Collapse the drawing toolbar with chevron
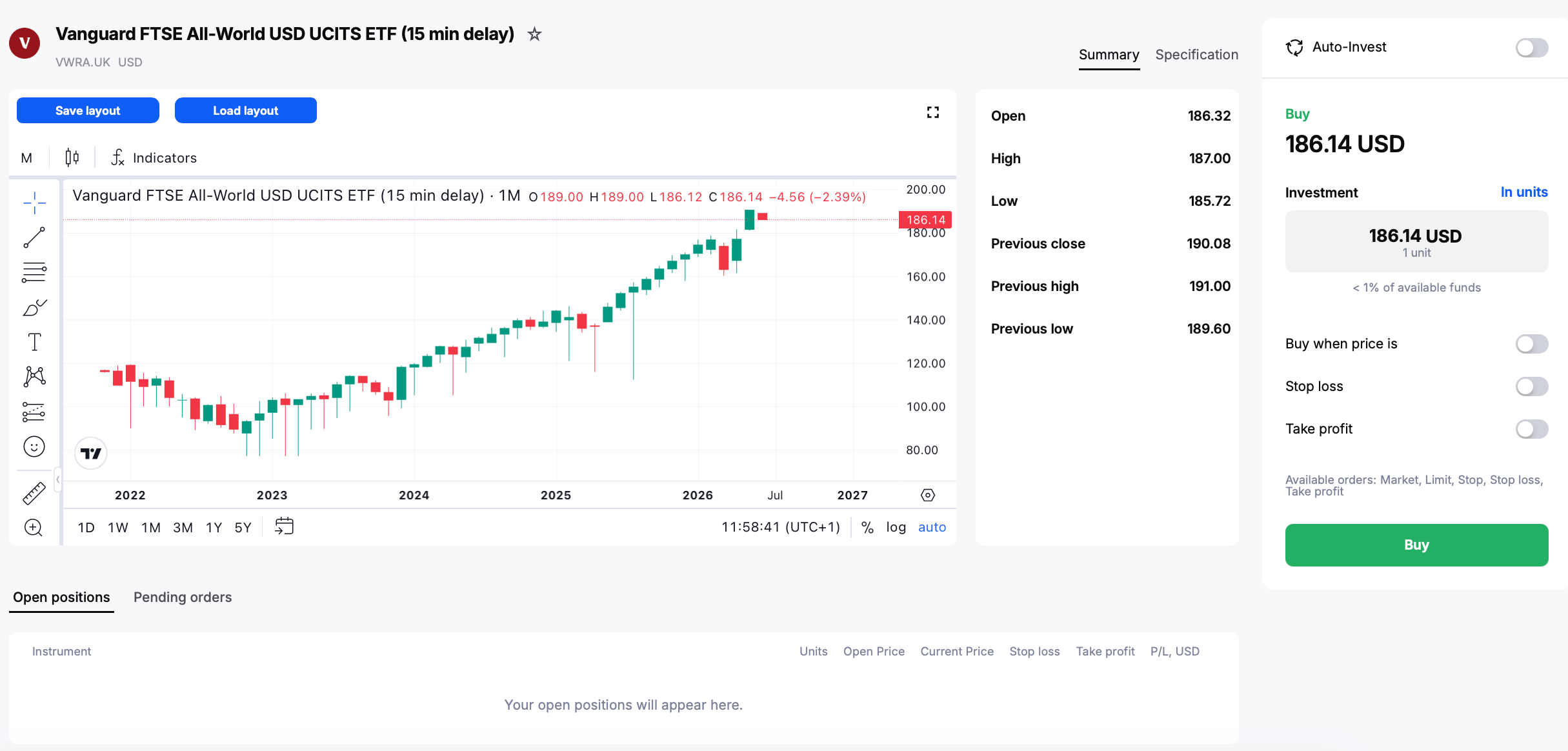1568x751 pixels. point(58,479)
